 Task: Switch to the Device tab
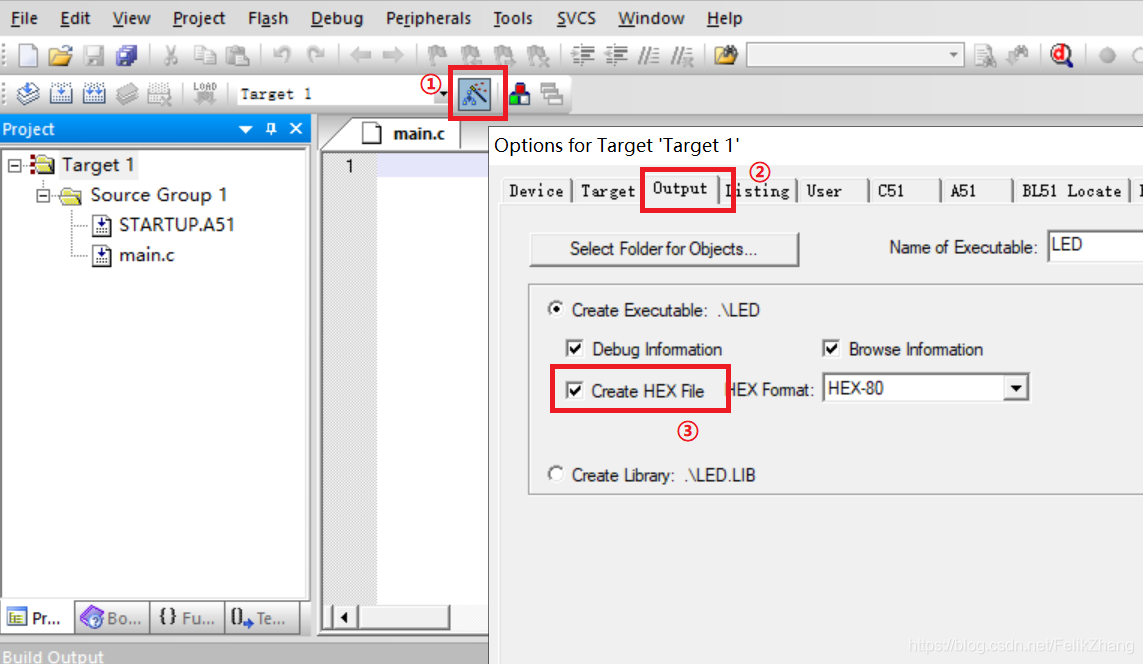(537, 191)
